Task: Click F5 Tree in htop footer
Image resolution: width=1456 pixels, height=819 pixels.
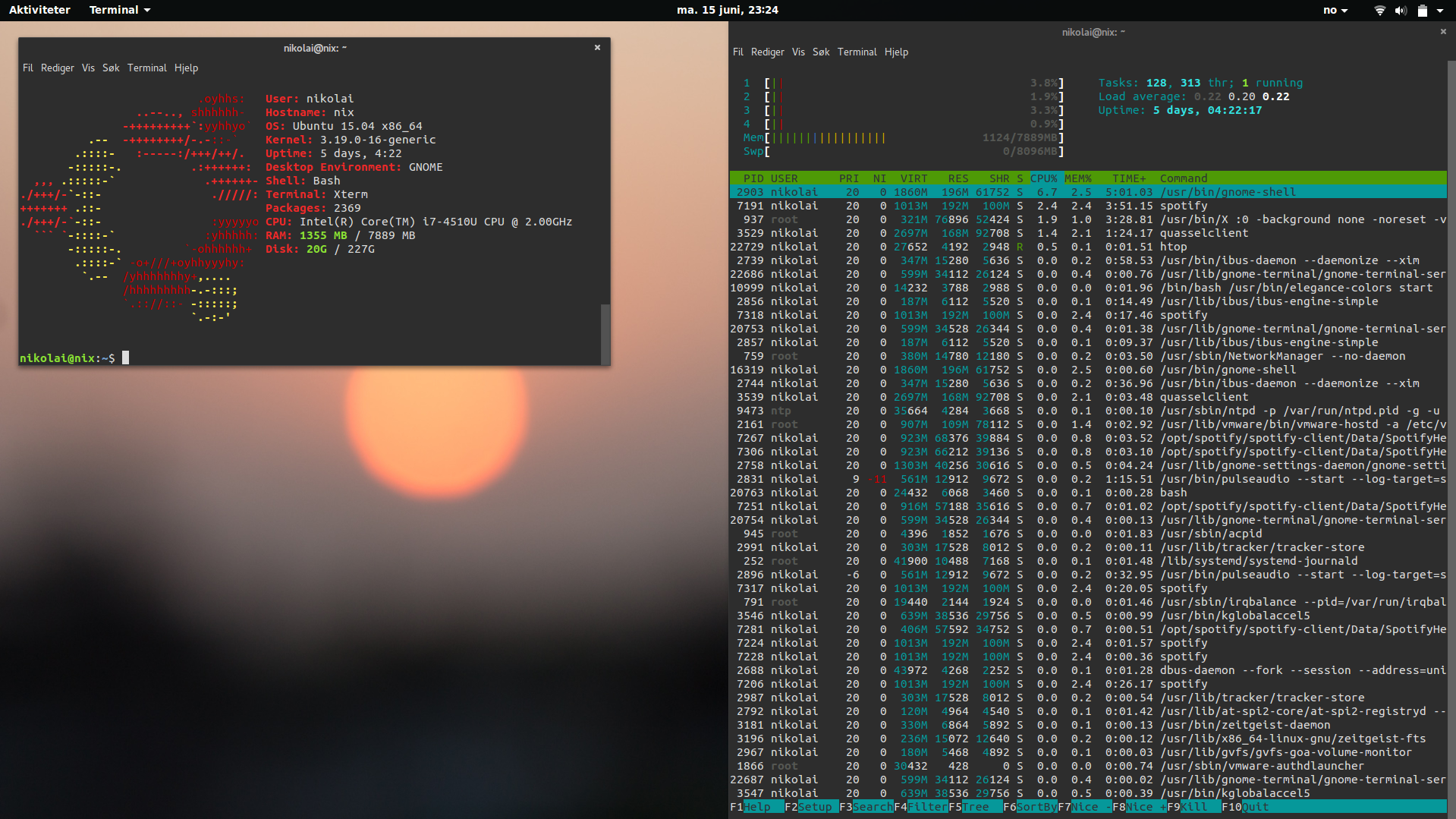Action: (x=975, y=807)
